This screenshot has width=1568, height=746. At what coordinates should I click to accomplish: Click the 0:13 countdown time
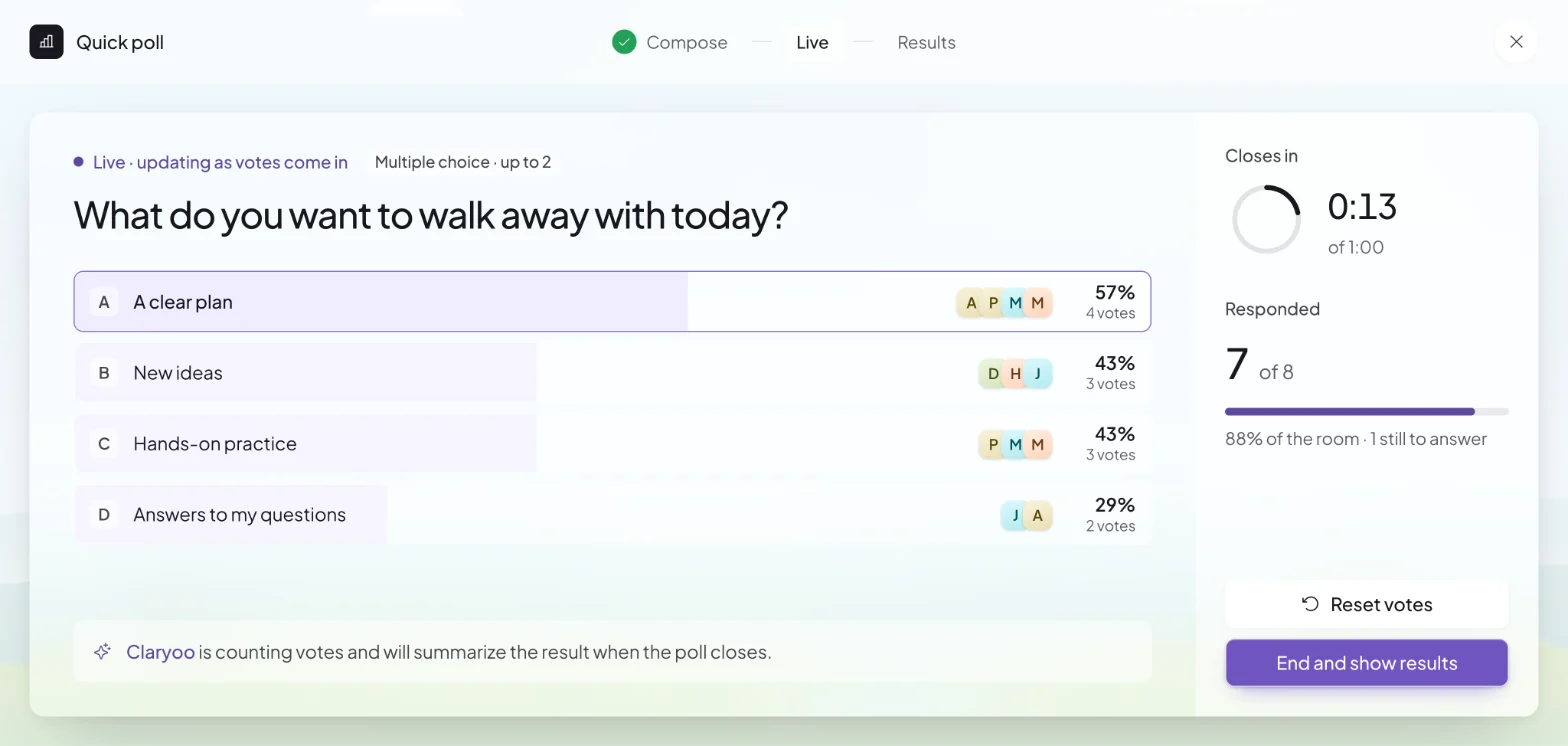coord(1362,206)
